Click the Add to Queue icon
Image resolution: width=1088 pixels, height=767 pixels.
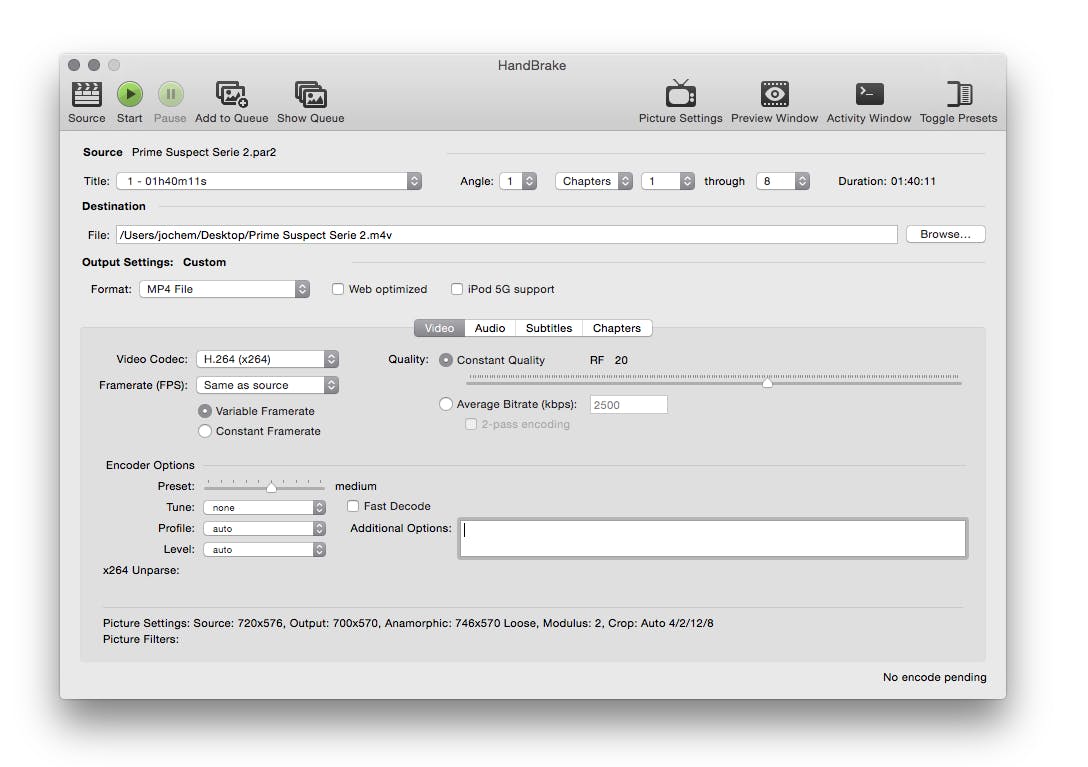click(x=232, y=95)
